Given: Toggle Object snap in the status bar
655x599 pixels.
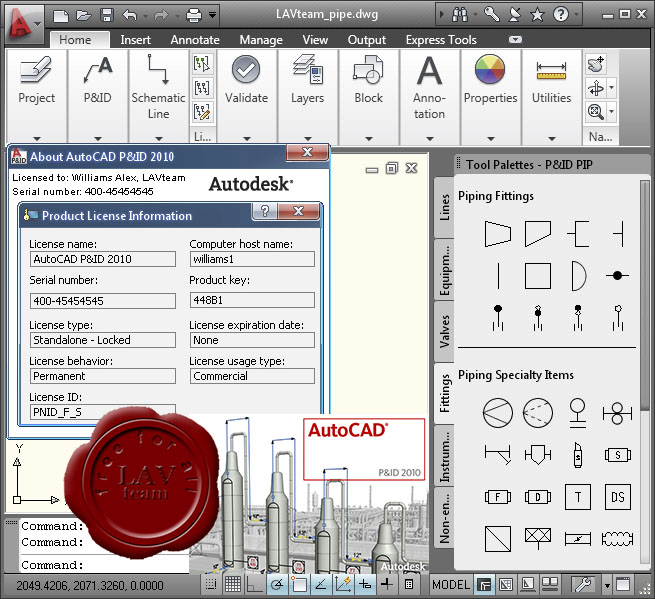Looking at the screenshot, I should pyautogui.click(x=299, y=584).
